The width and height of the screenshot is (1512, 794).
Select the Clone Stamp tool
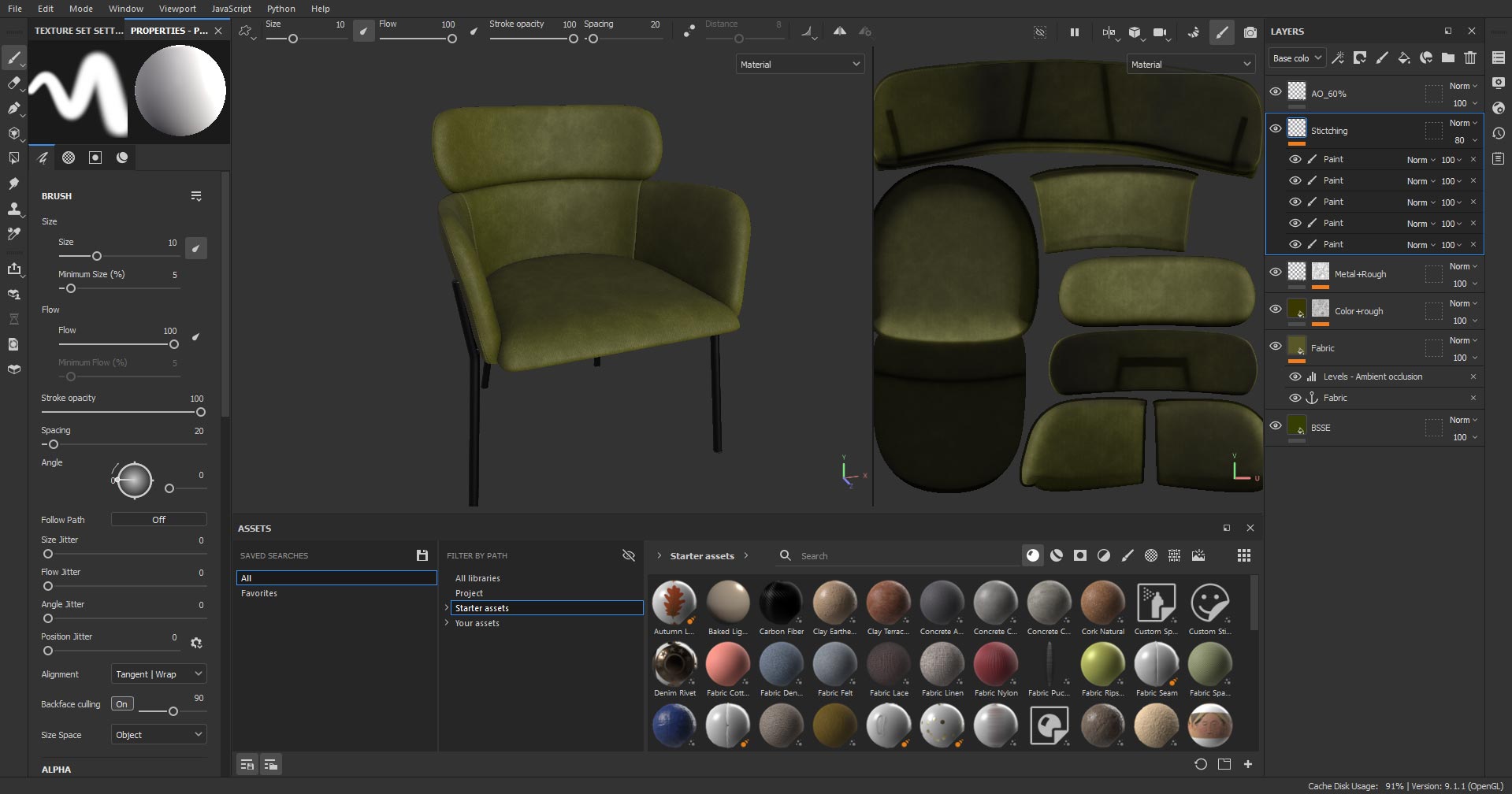click(14, 209)
